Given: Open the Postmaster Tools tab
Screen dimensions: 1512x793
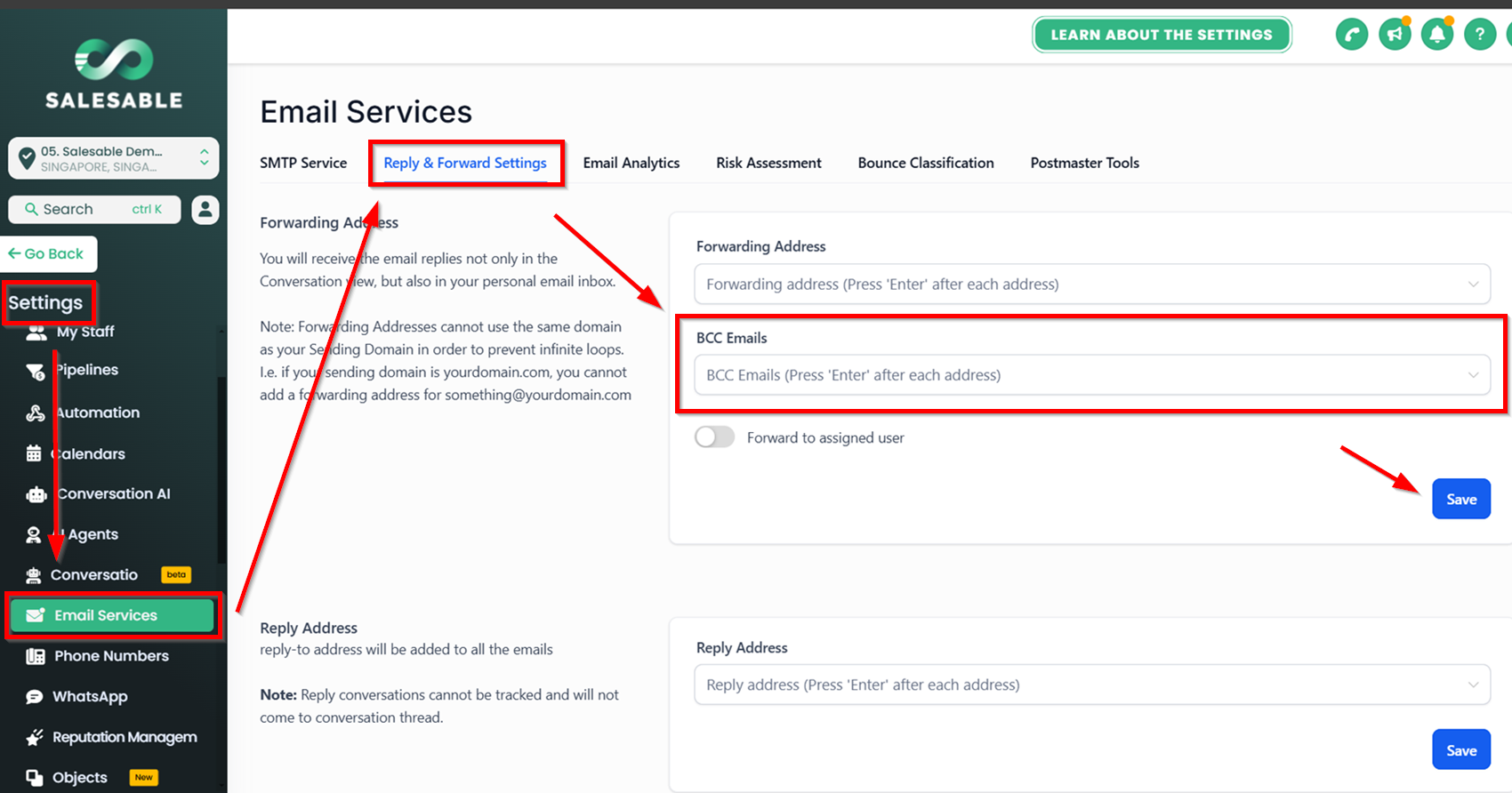Looking at the screenshot, I should [x=1084, y=163].
